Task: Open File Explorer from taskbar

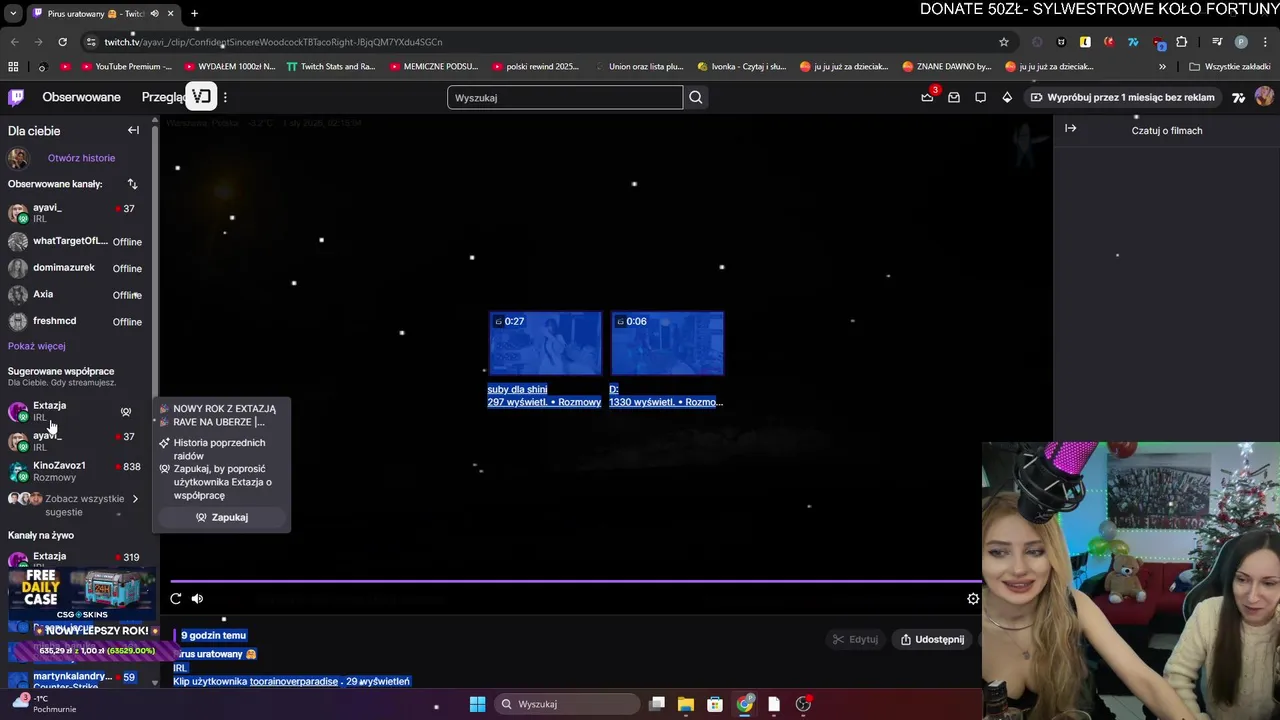Action: tap(685, 704)
